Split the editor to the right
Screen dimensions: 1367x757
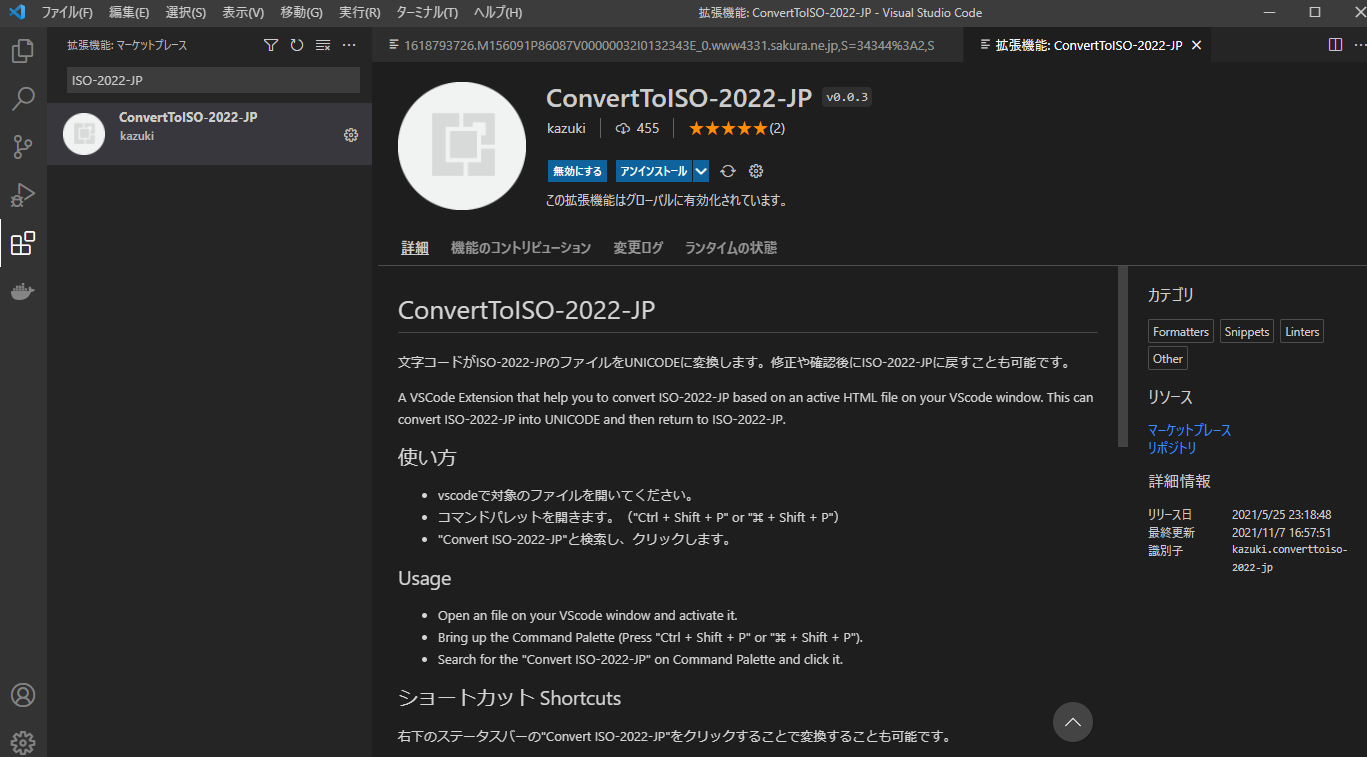point(1335,45)
